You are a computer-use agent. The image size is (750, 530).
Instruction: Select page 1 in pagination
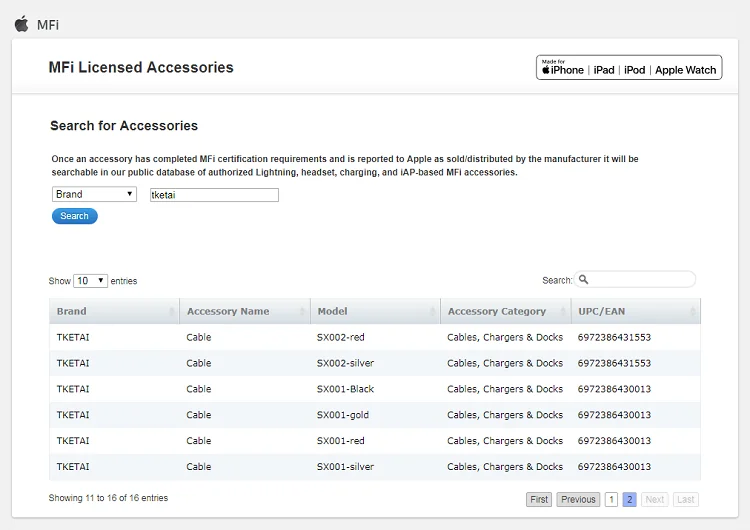coord(611,499)
